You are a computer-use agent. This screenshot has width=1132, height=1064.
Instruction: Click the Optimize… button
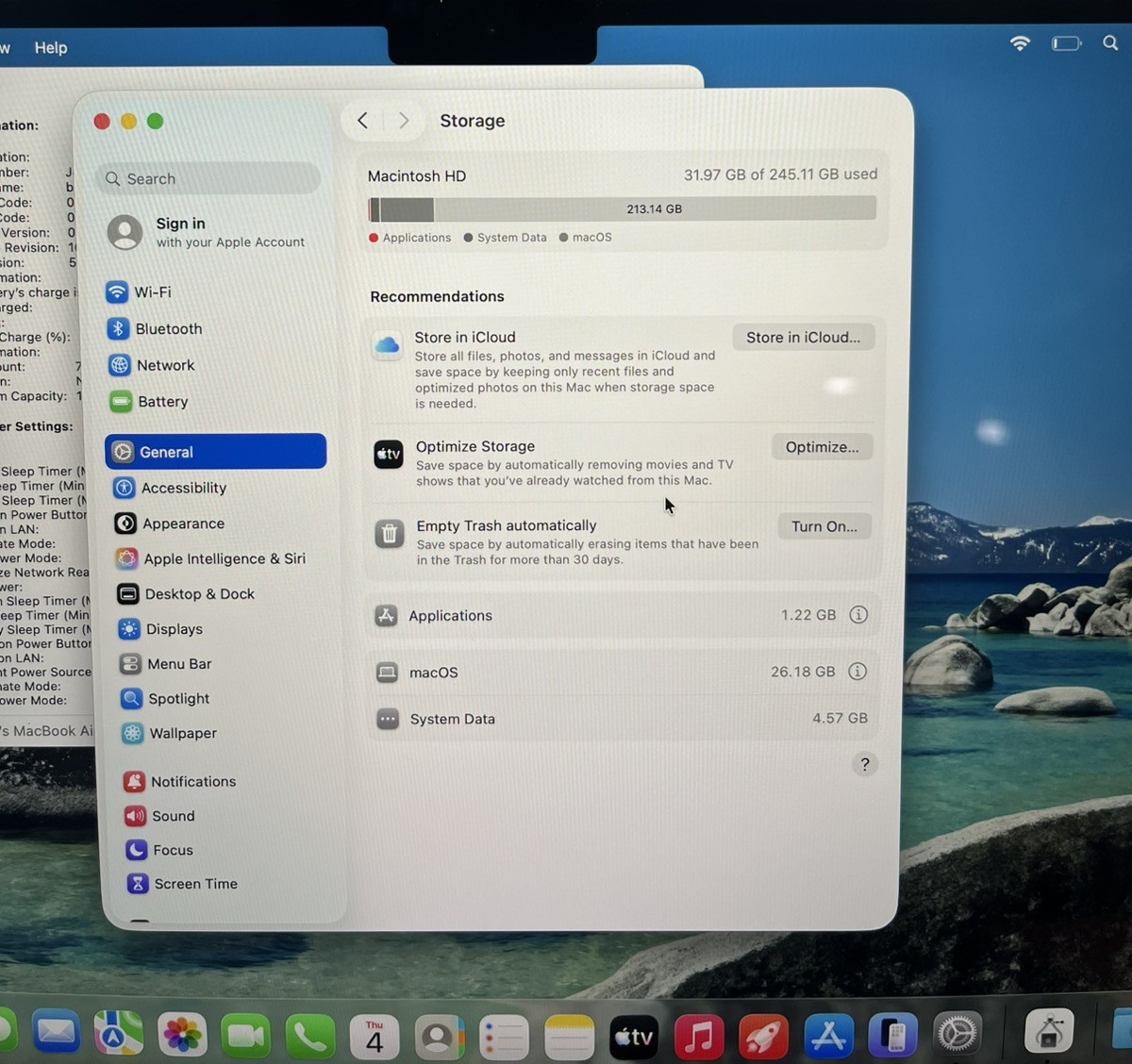pyautogui.click(x=823, y=447)
